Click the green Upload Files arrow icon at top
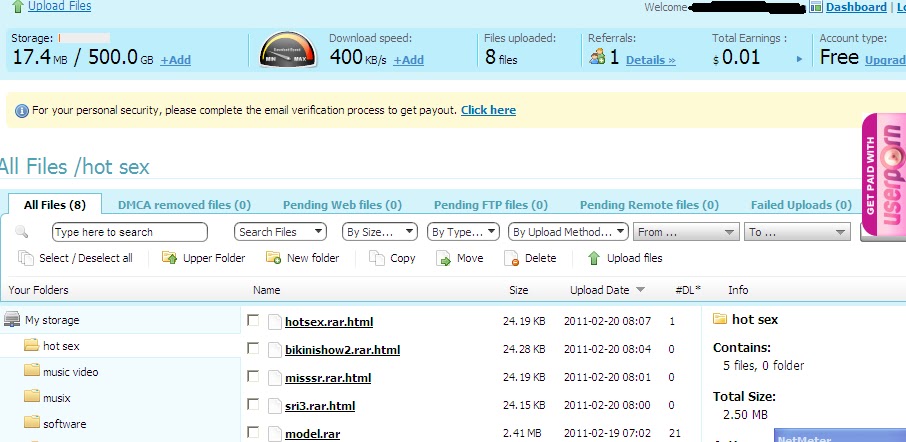Screen dimensions: 906x442 point(18,6)
